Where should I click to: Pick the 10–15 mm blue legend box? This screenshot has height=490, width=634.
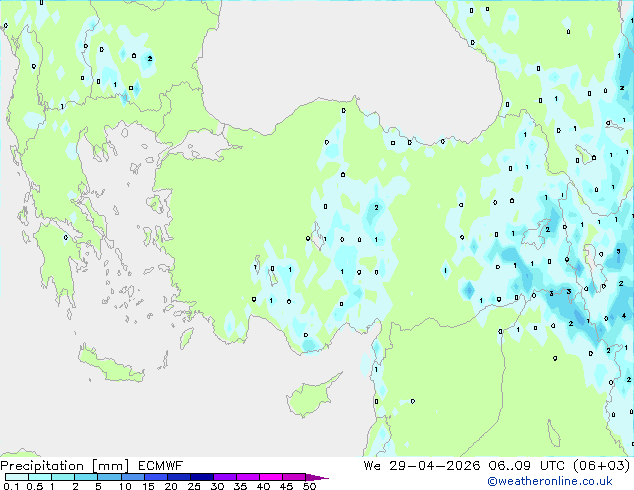[132, 477]
